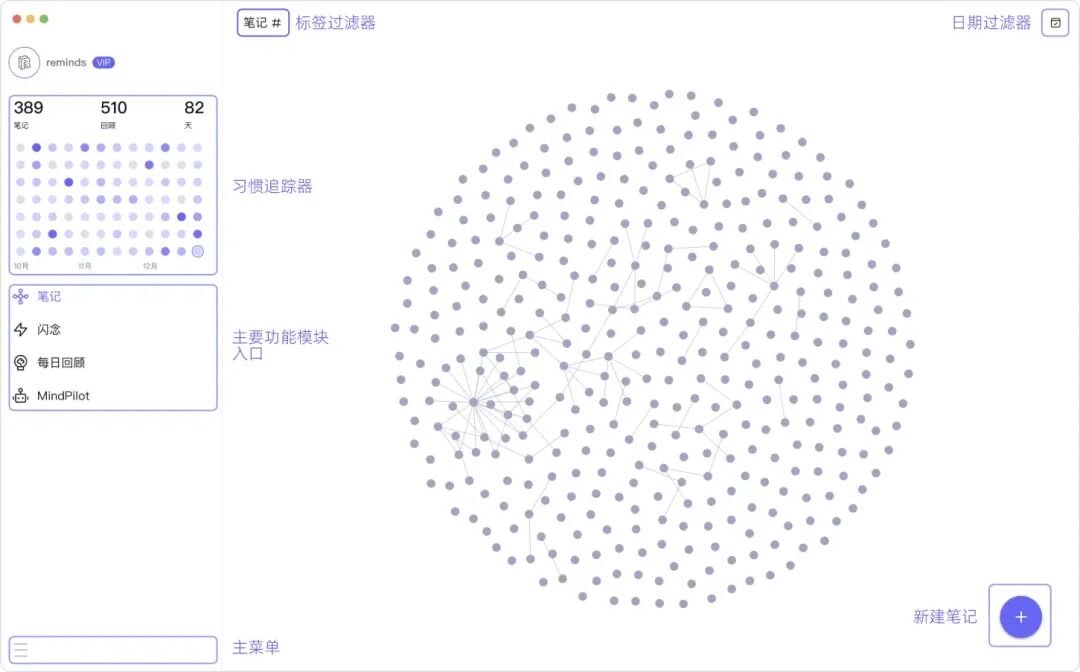Screen dimensions: 1080x672
Task: Toggle the VIP badge next to reminds
Action: [103, 62]
